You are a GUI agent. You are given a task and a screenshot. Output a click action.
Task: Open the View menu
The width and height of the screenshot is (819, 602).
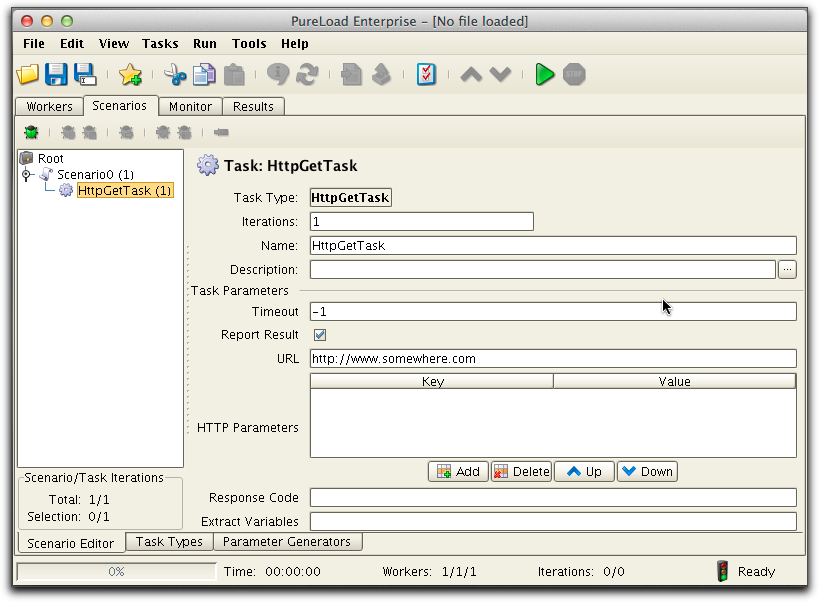pos(114,43)
